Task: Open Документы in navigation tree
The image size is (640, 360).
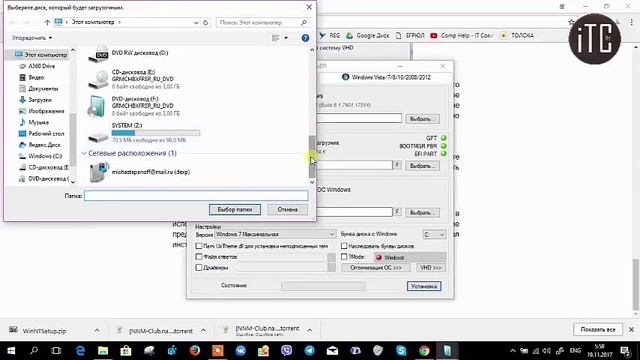Action: point(39,89)
